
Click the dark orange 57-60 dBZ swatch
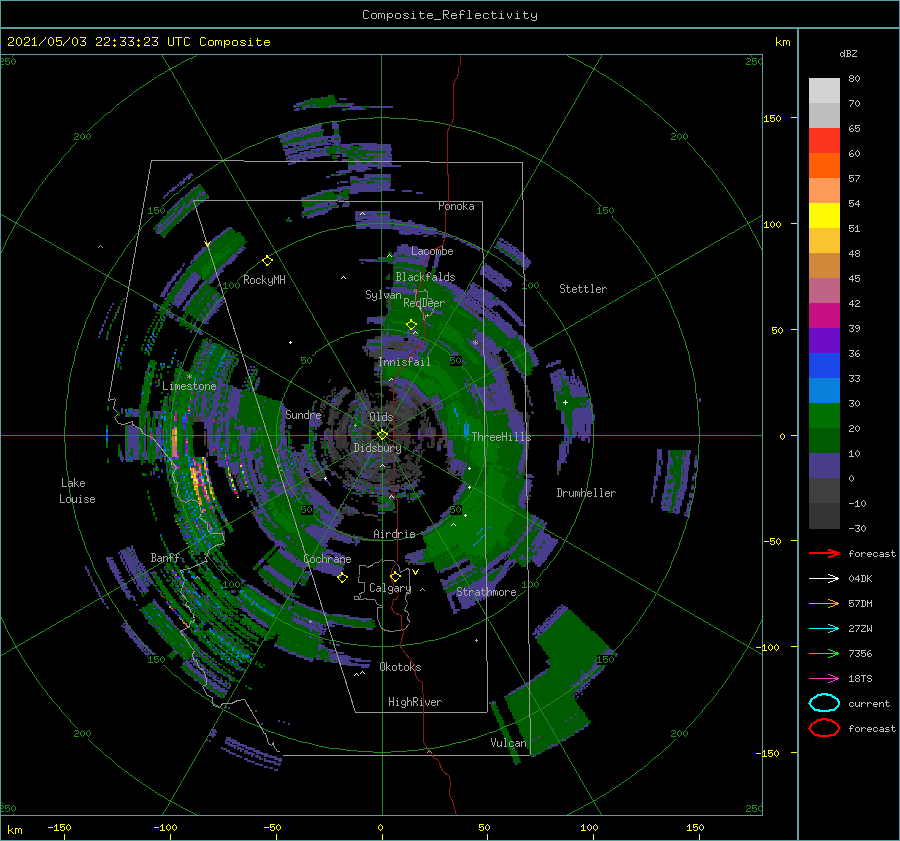(x=824, y=165)
